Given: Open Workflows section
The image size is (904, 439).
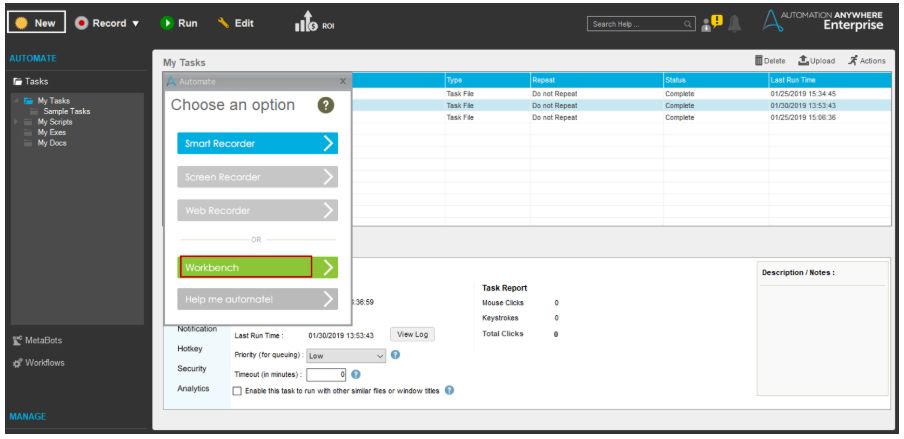Looking at the screenshot, I should pos(39,363).
